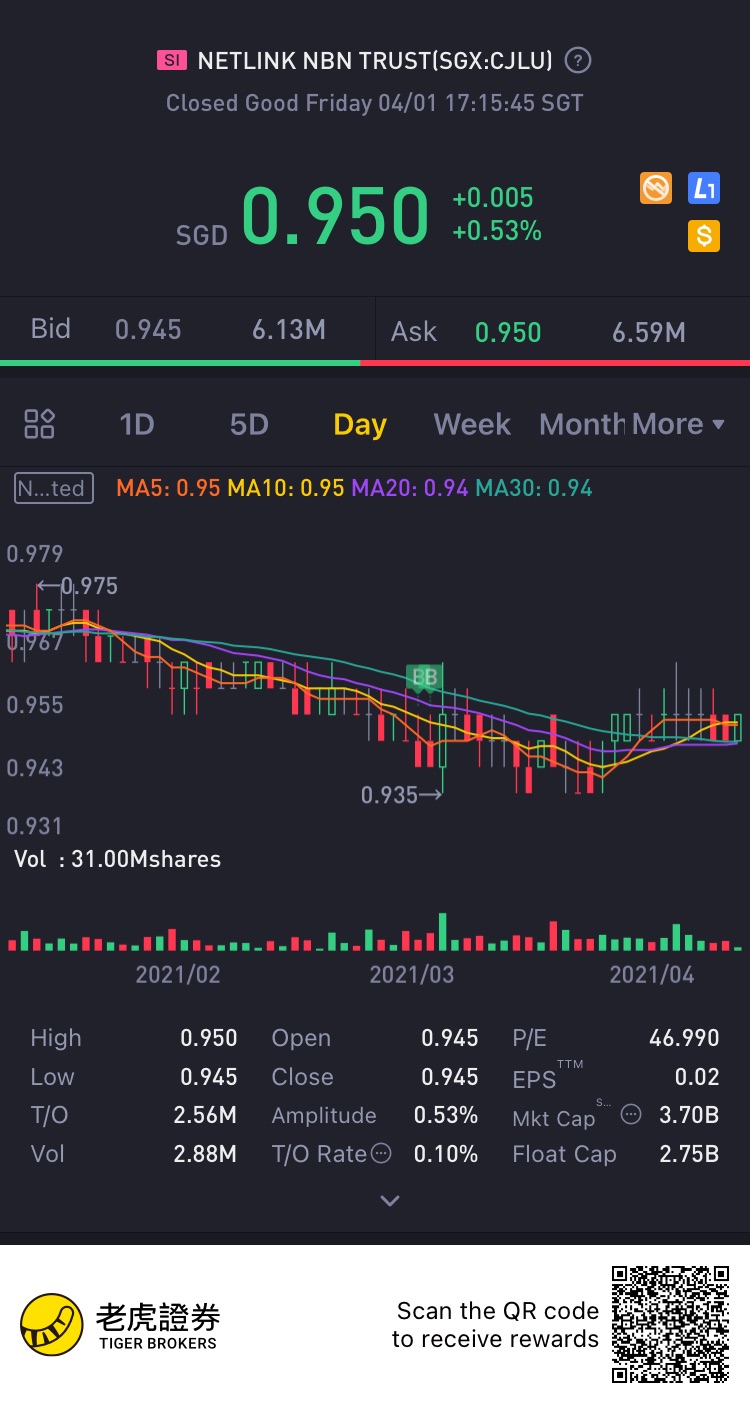Viewport: 750px width, 1405px height.
Task: Tap the Mkt Cap info circle icon
Action: tap(630, 1114)
